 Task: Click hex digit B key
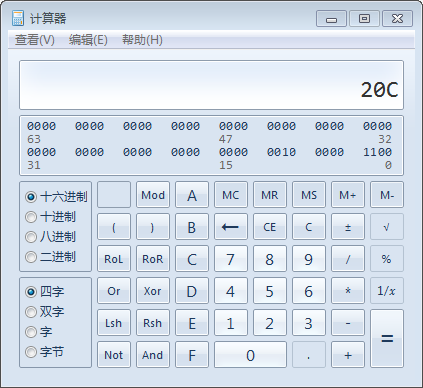(192, 227)
